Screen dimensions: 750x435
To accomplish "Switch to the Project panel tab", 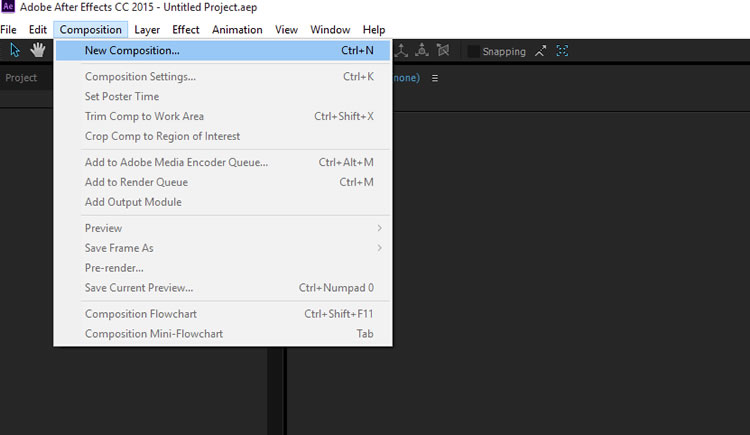I will tap(21, 78).
